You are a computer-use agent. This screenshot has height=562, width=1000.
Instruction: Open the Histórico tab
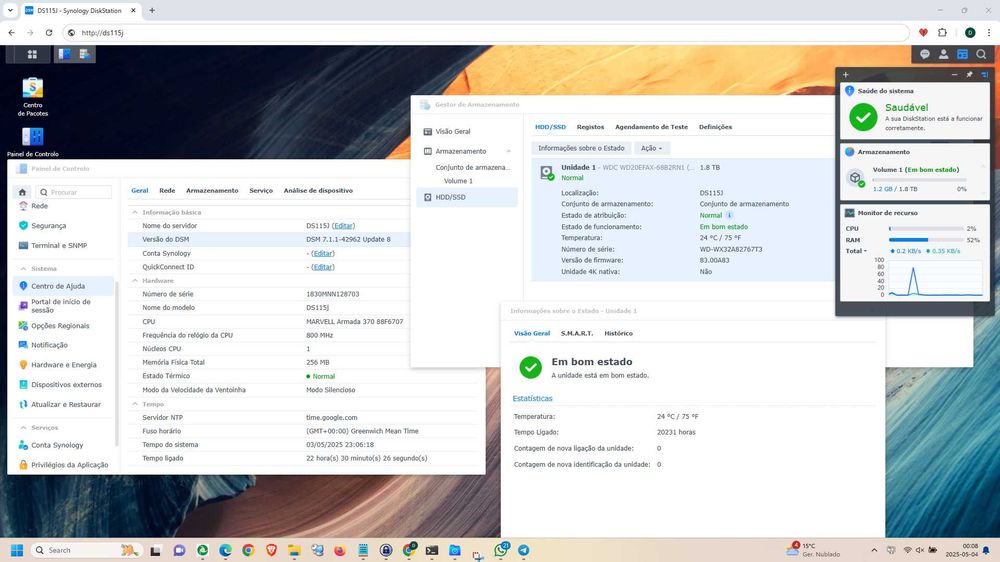[x=618, y=334]
